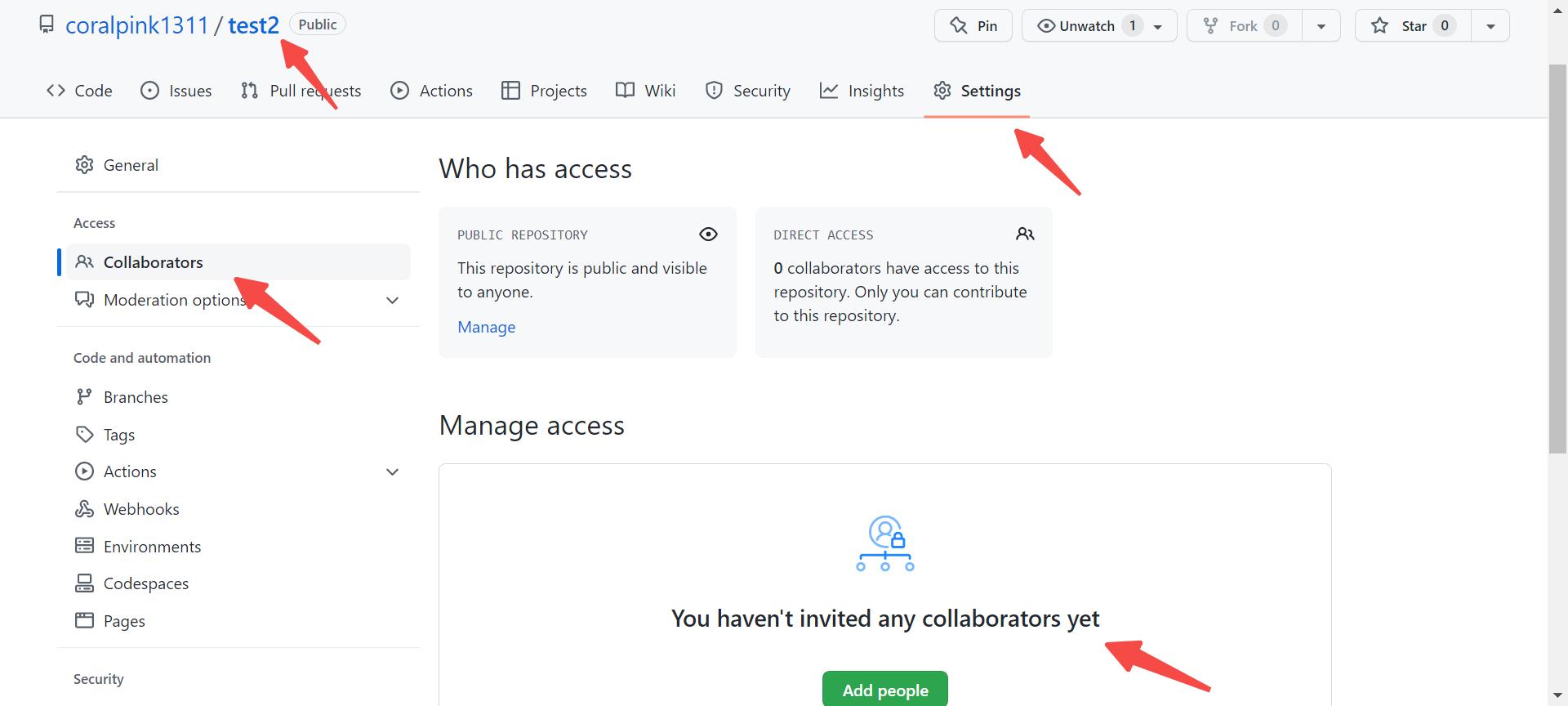This screenshot has width=1568, height=706.
Task: Click the collaborators lock illustration icon
Action: pyautogui.click(x=885, y=543)
